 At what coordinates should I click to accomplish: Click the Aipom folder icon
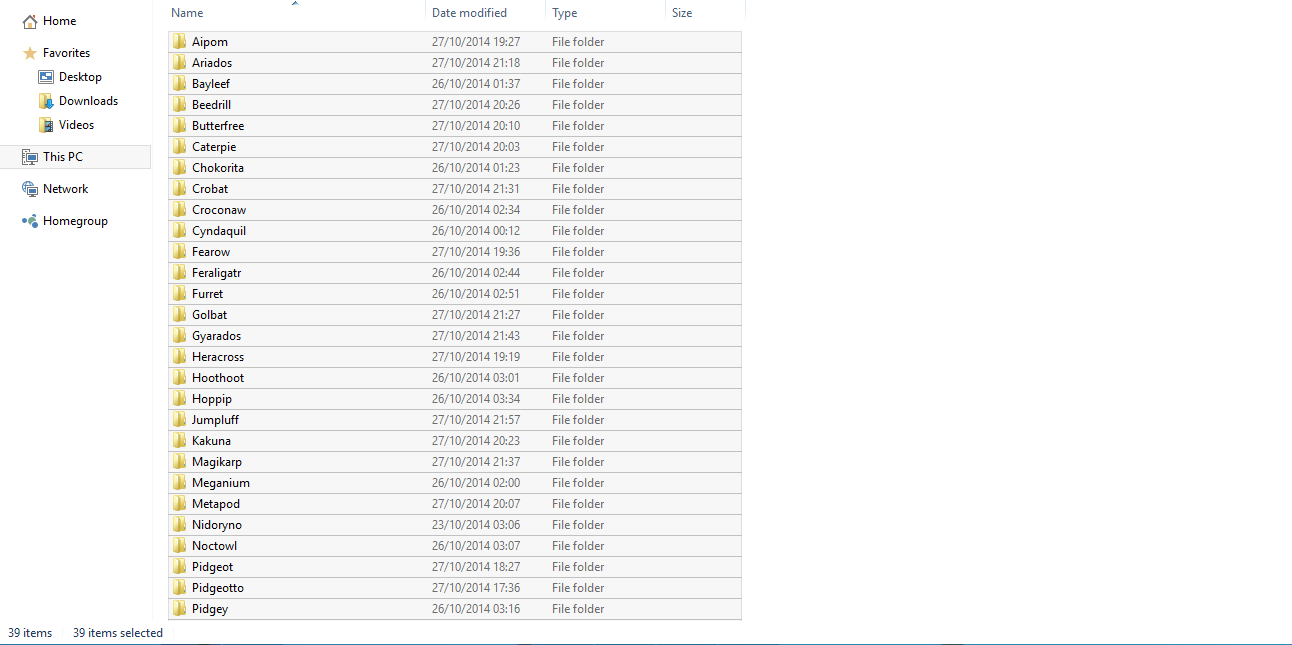click(x=180, y=42)
